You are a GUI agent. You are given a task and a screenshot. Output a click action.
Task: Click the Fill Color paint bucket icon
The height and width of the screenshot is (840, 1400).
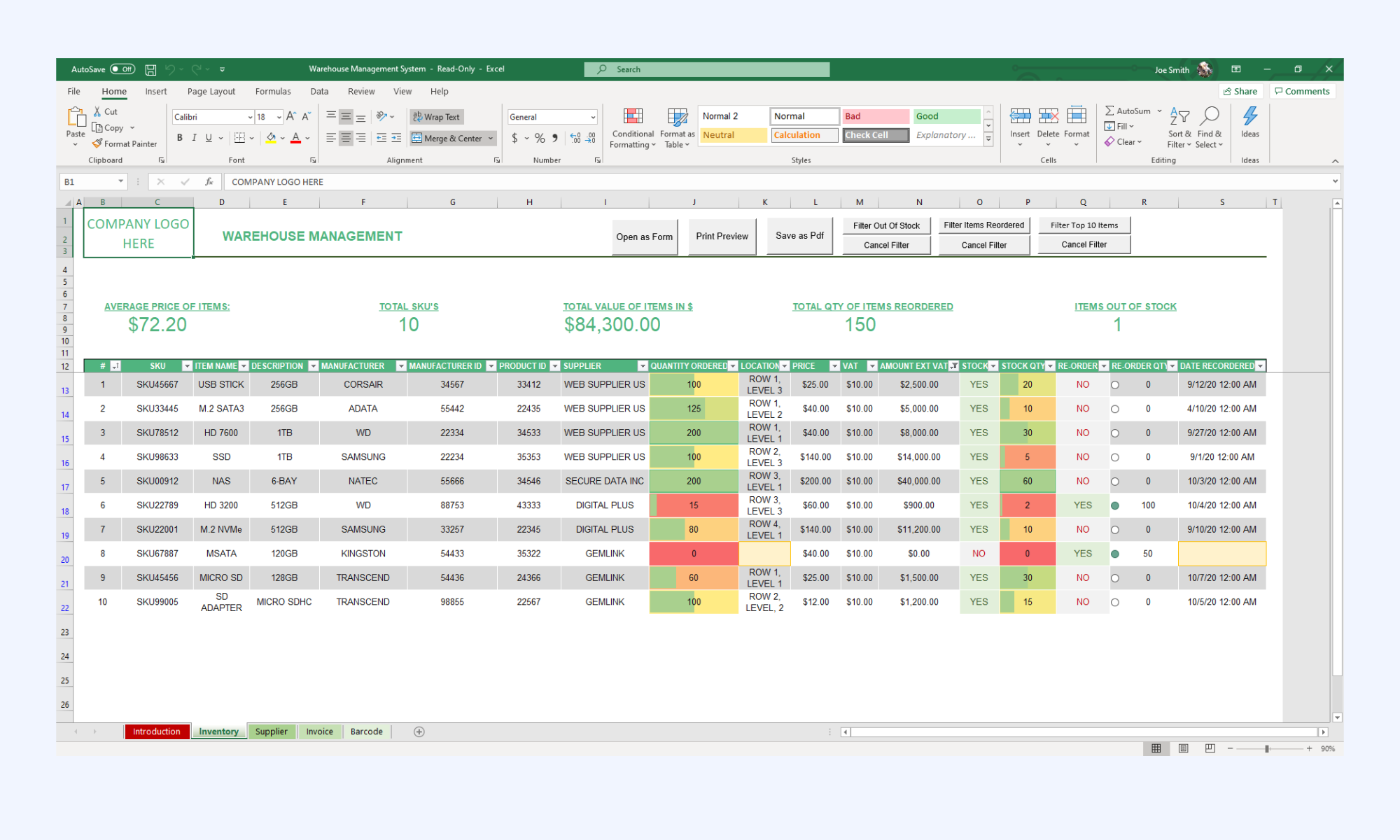pos(271,138)
